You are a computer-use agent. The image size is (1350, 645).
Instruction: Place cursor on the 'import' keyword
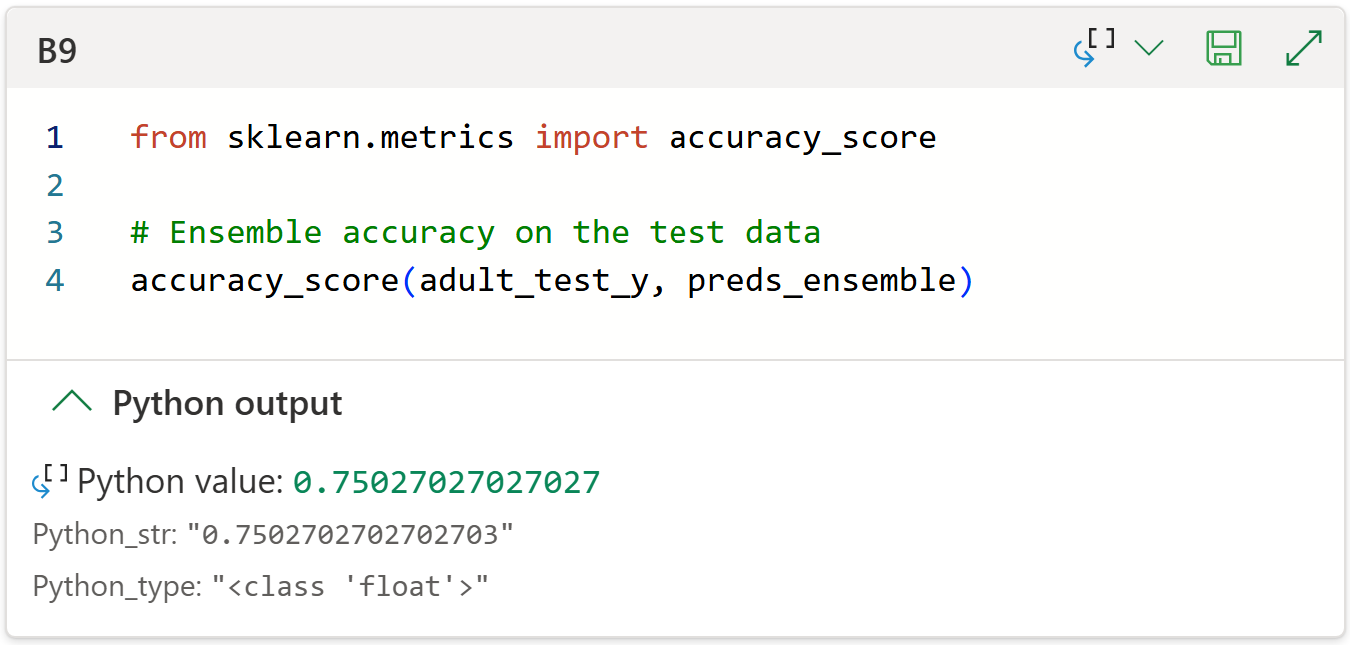591,137
